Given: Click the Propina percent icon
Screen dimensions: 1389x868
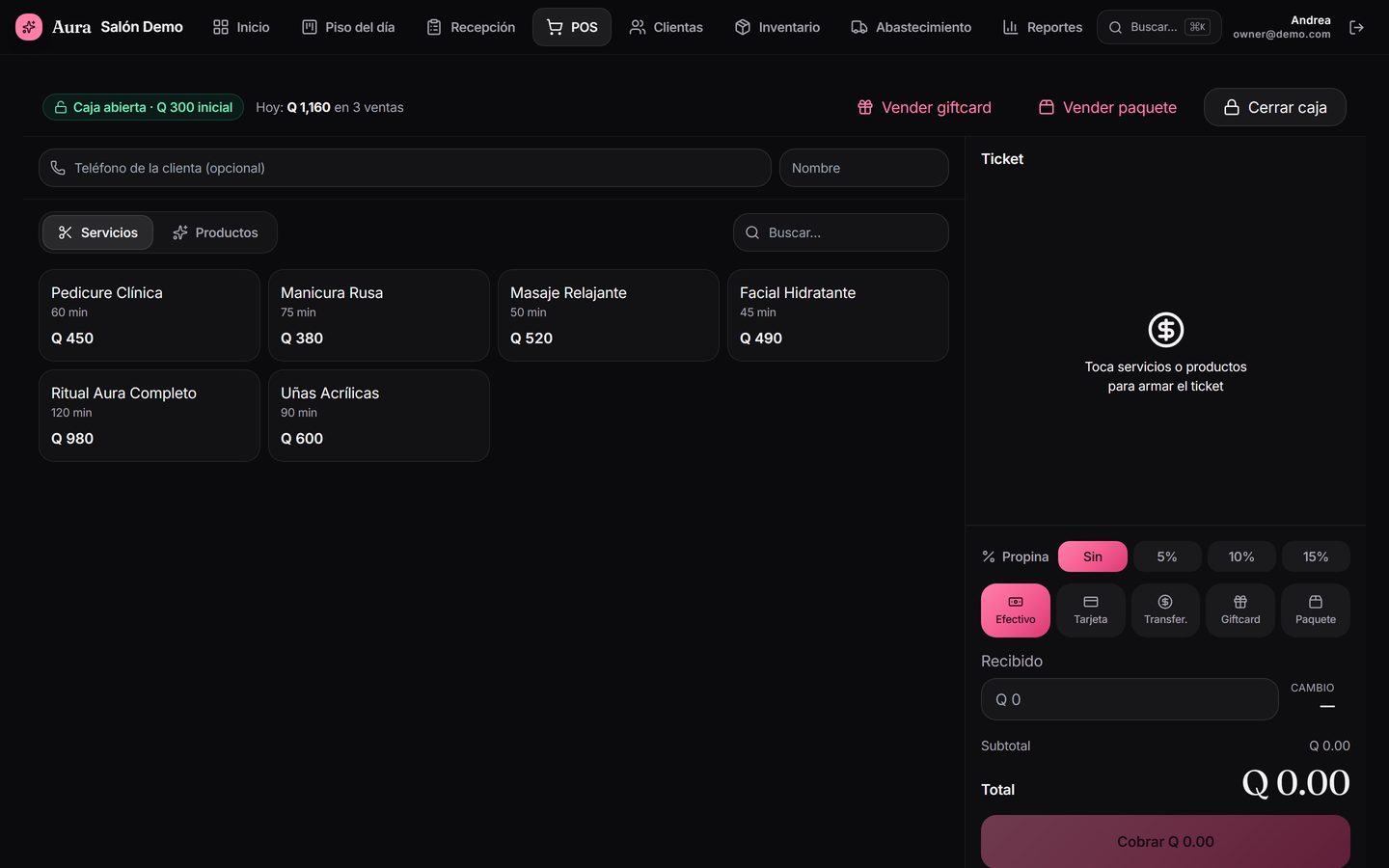Looking at the screenshot, I should pyautogui.click(x=989, y=556).
